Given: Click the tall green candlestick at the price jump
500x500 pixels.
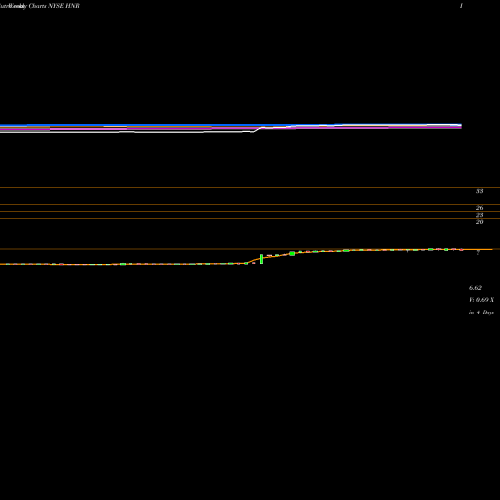Looking at the screenshot, I should click(261, 259).
